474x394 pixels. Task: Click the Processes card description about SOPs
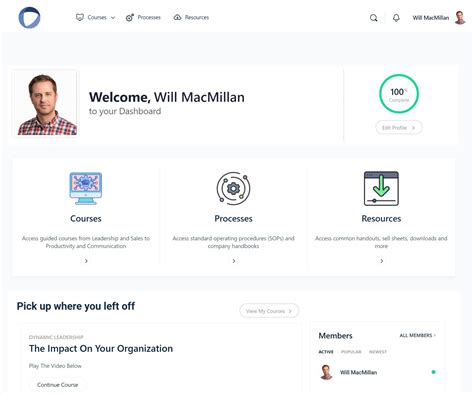point(233,242)
